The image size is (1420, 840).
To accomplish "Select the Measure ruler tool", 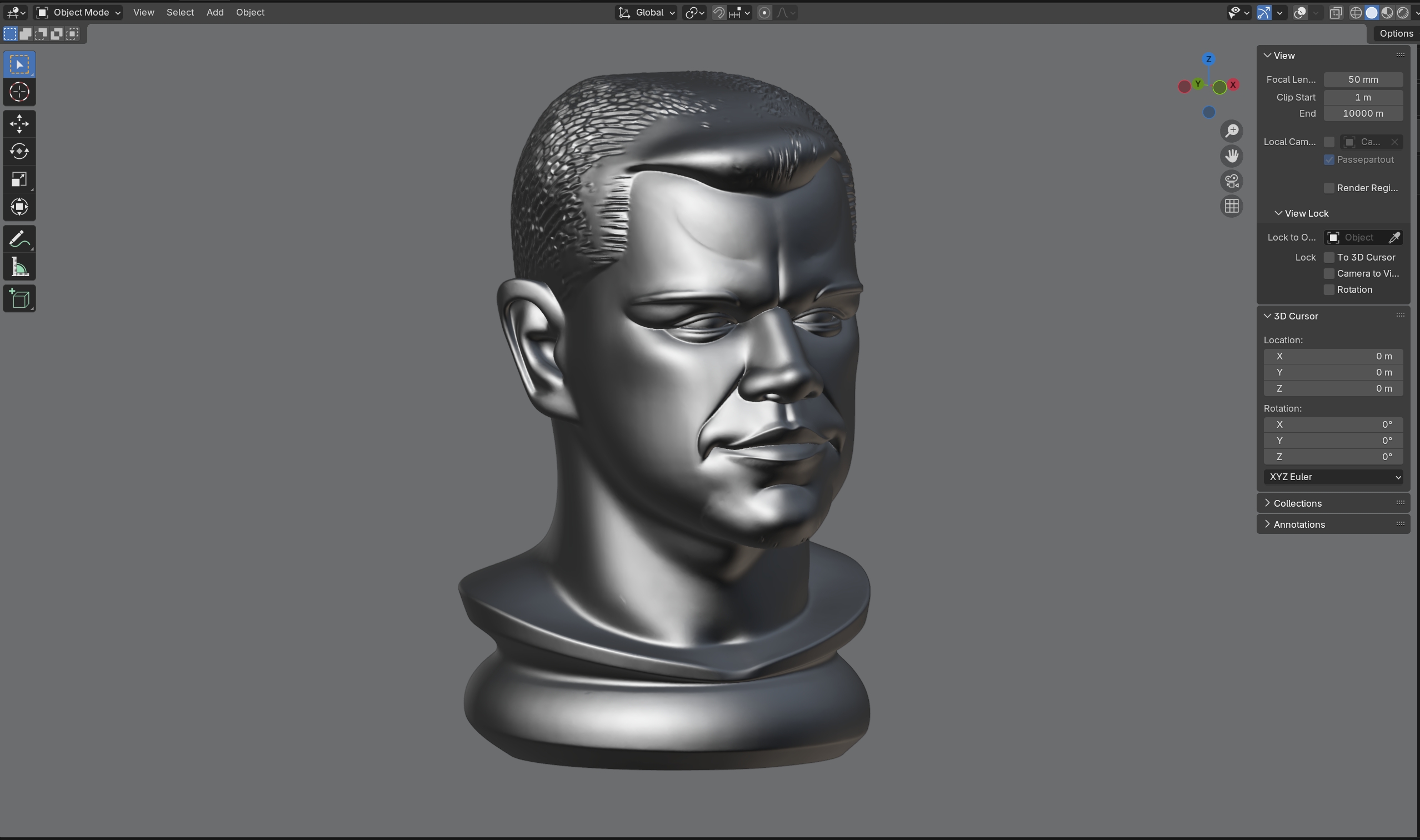I will pos(19,268).
